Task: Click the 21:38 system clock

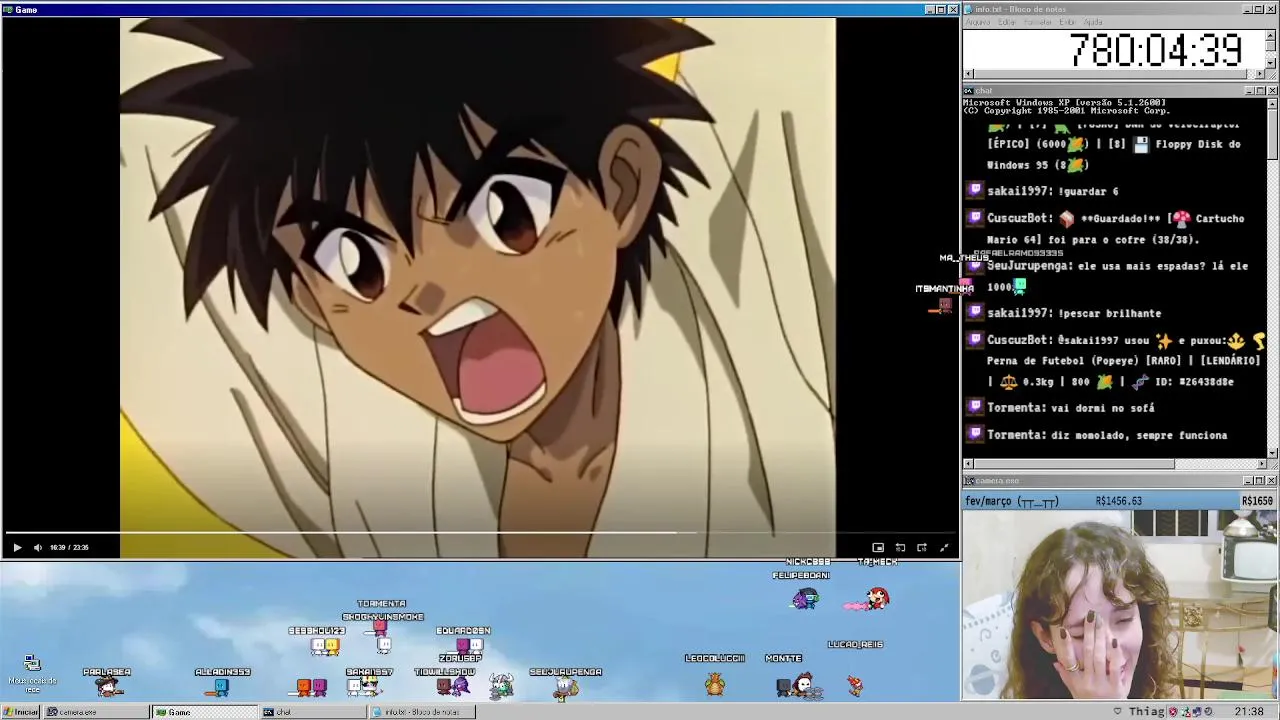Action: pyautogui.click(x=1249, y=711)
